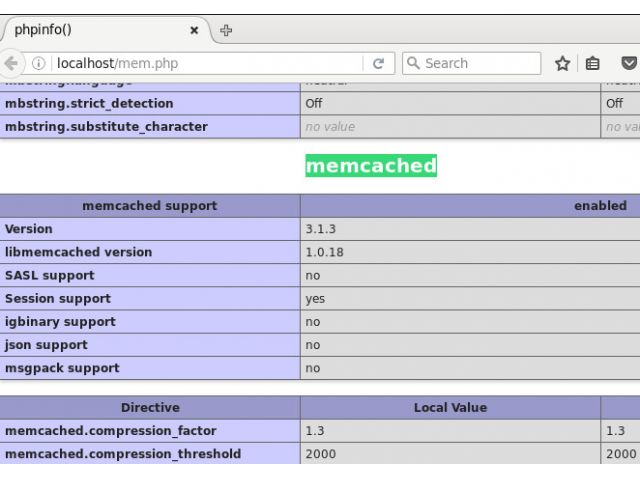Click the 'no' value for json support
Image resolution: width=640 pixels, height=480 pixels.
pos(313,346)
